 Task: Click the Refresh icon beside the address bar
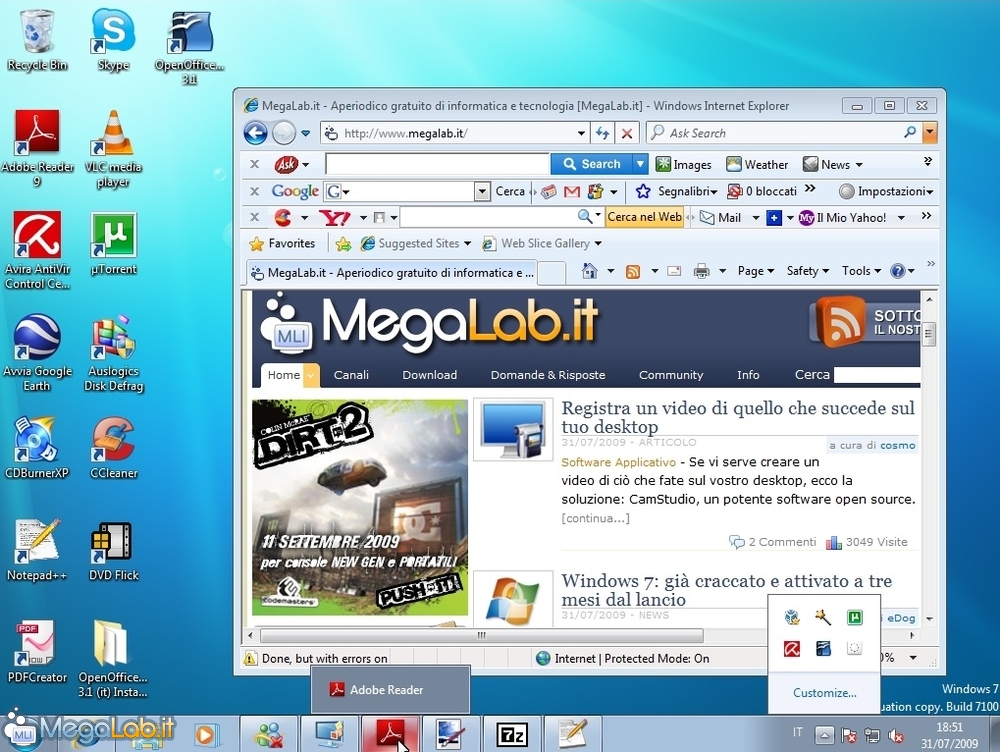coord(603,133)
